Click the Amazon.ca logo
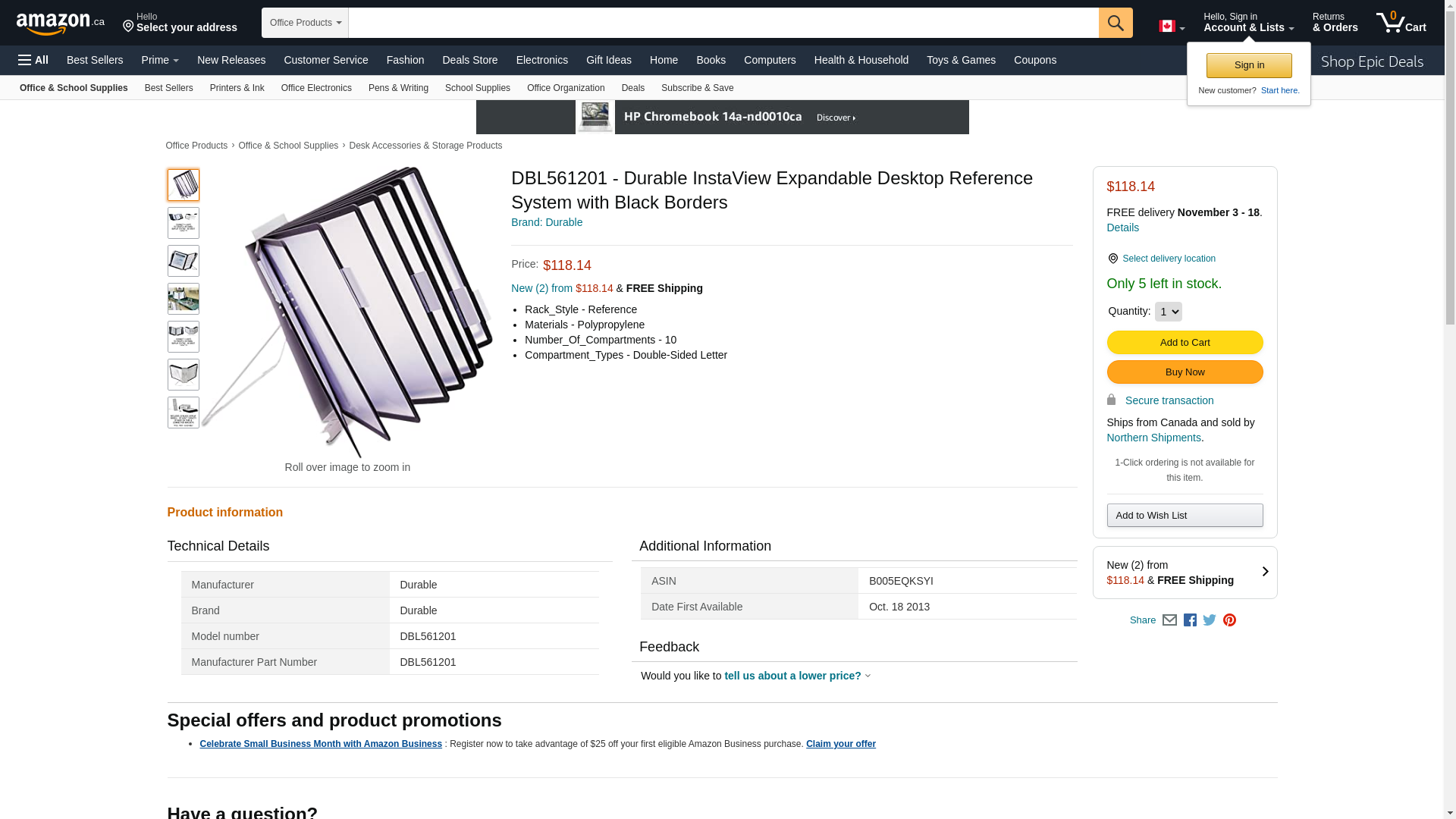The height and width of the screenshot is (819, 1456). (61, 24)
